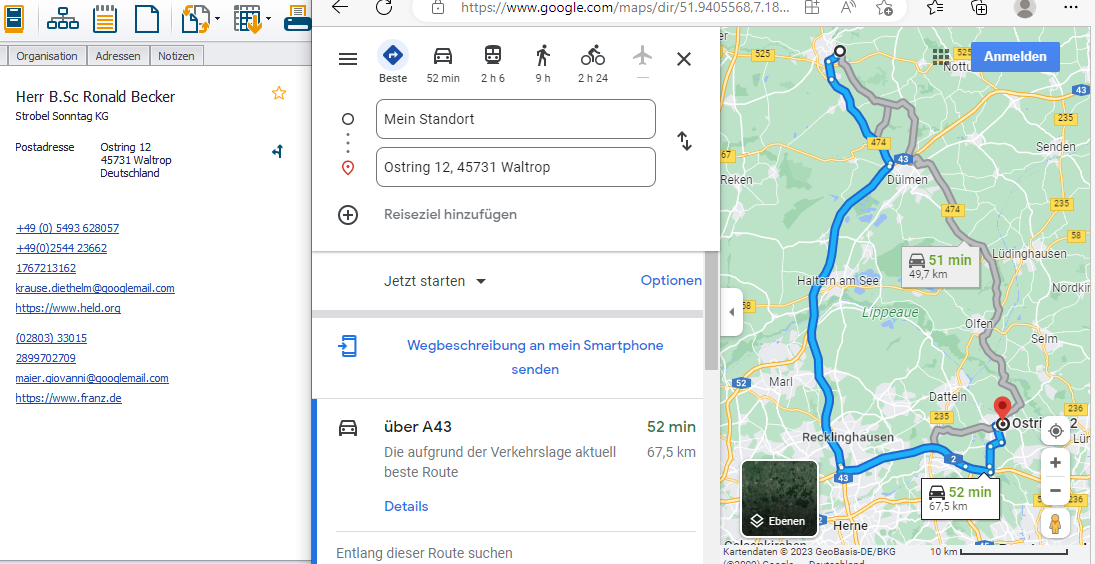Open browser collections icon
This screenshot has height=564, width=1095.
[979, 7]
